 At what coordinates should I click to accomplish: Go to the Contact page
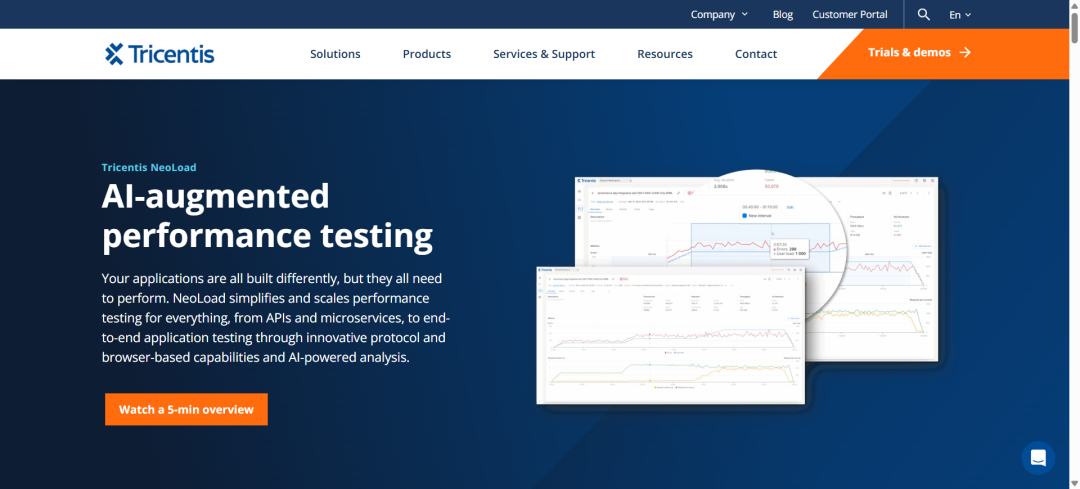point(756,54)
